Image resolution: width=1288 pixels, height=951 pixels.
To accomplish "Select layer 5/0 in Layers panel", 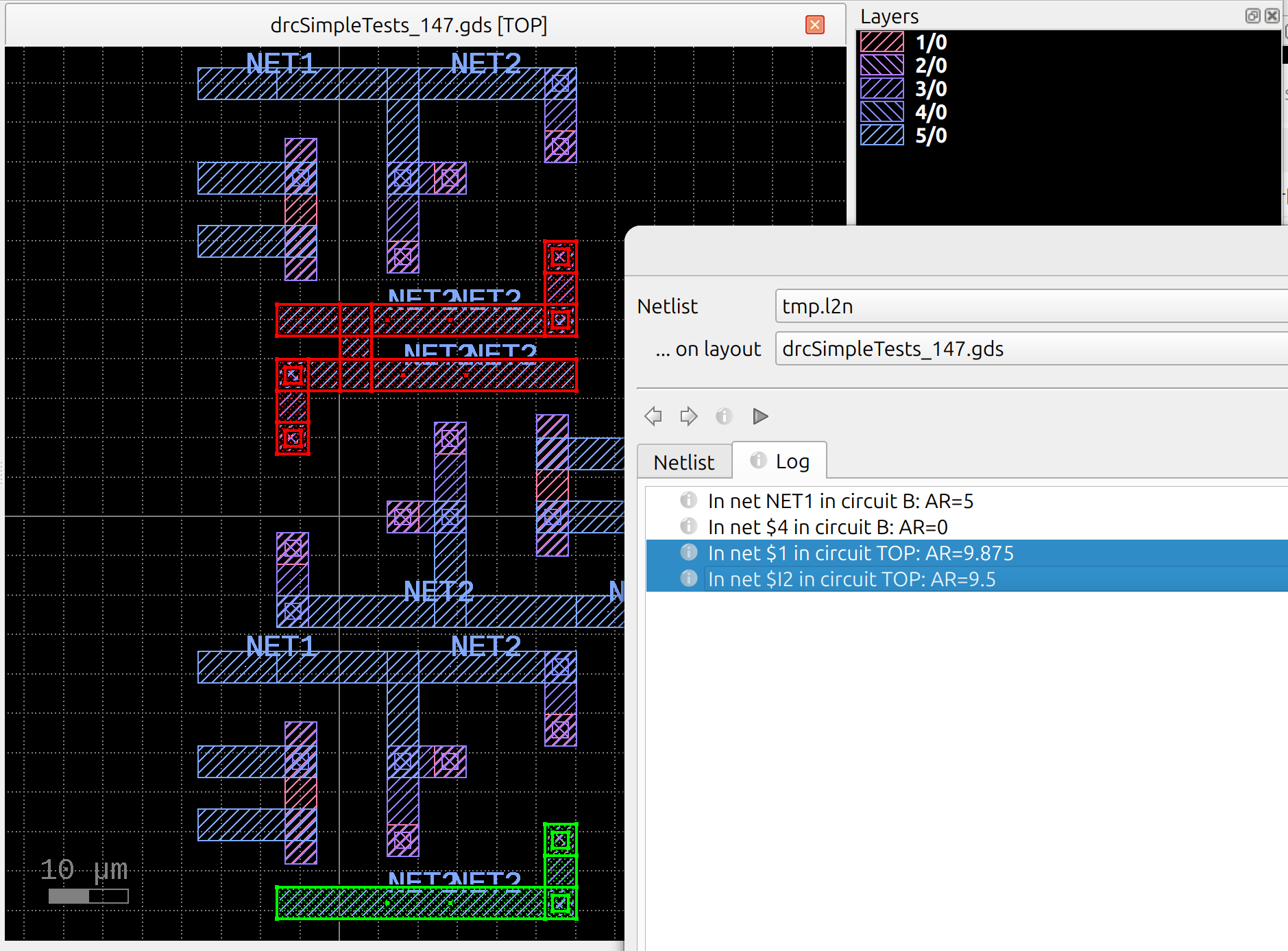I will point(930,136).
